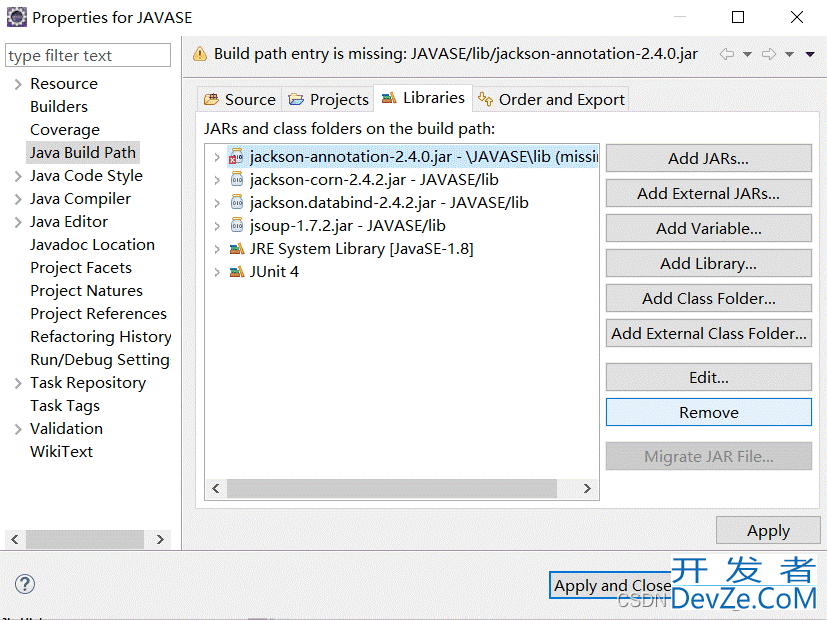Click the sidebar scroll right arrow
This screenshot has width=827, height=620.
tap(160, 539)
